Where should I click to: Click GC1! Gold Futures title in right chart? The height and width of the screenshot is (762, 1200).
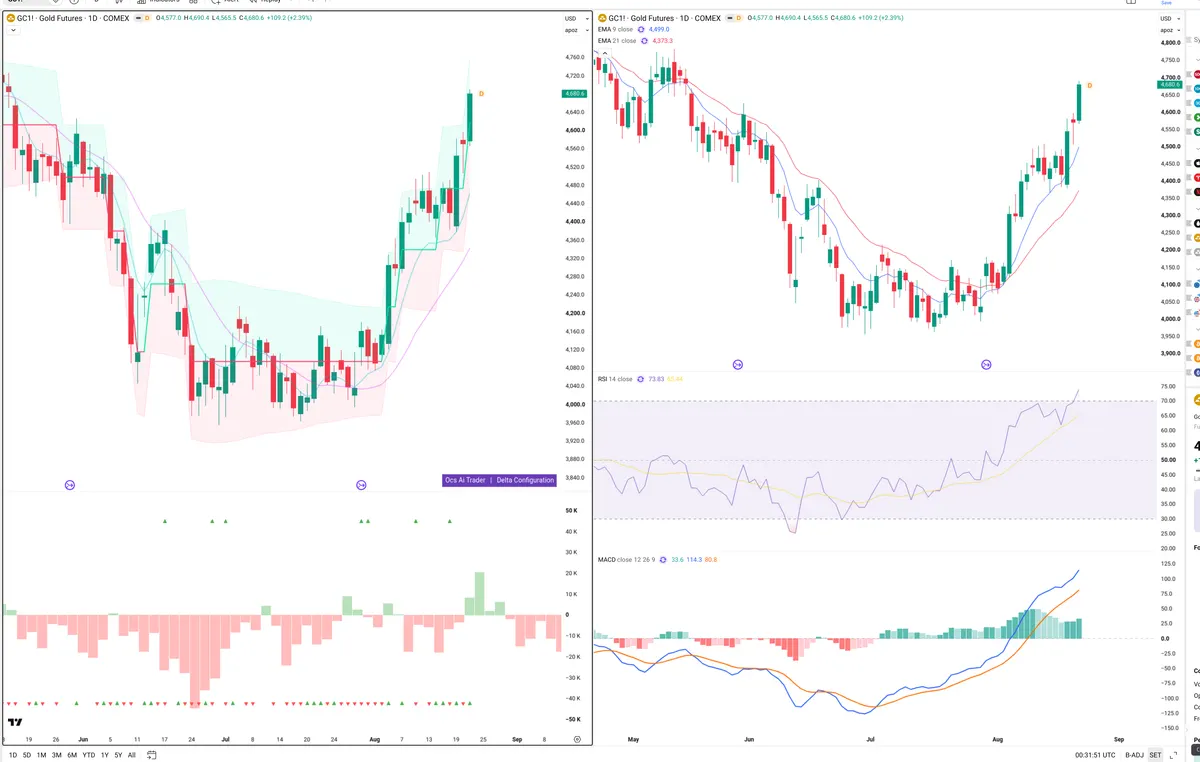pos(665,18)
